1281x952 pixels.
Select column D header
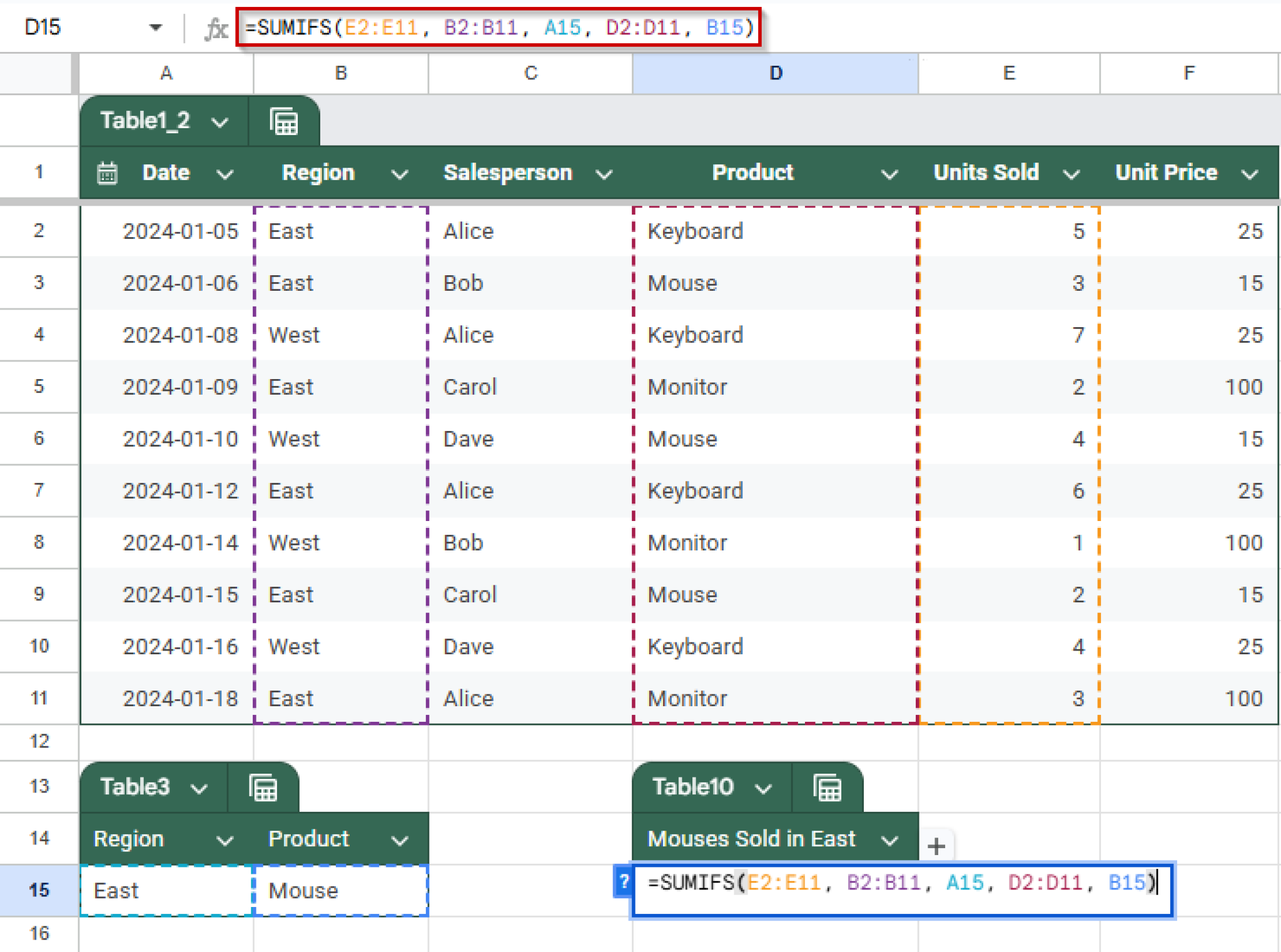[x=775, y=73]
